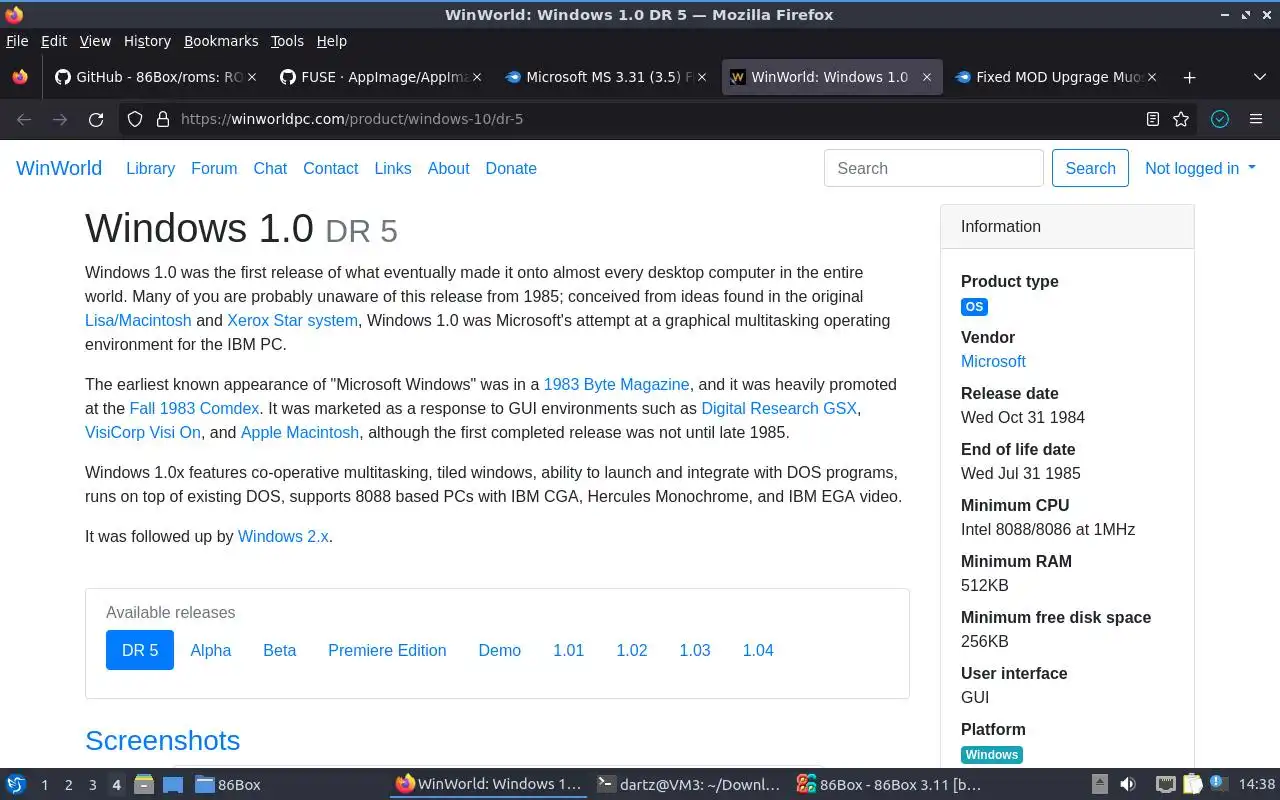Click the Microsoft vendor link
The width and height of the screenshot is (1280, 800).
(993, 361)
